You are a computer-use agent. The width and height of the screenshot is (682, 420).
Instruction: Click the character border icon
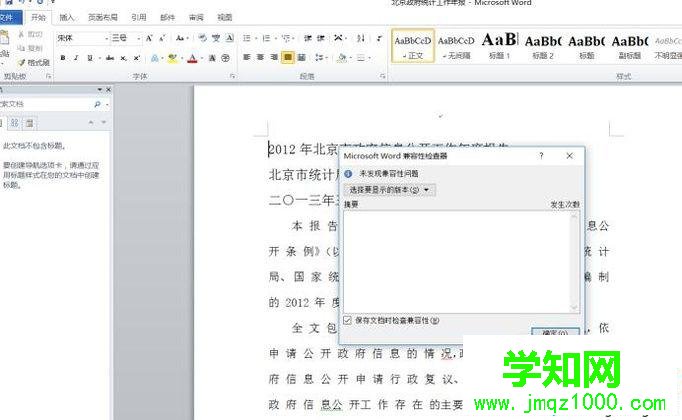tap(230, 38)
